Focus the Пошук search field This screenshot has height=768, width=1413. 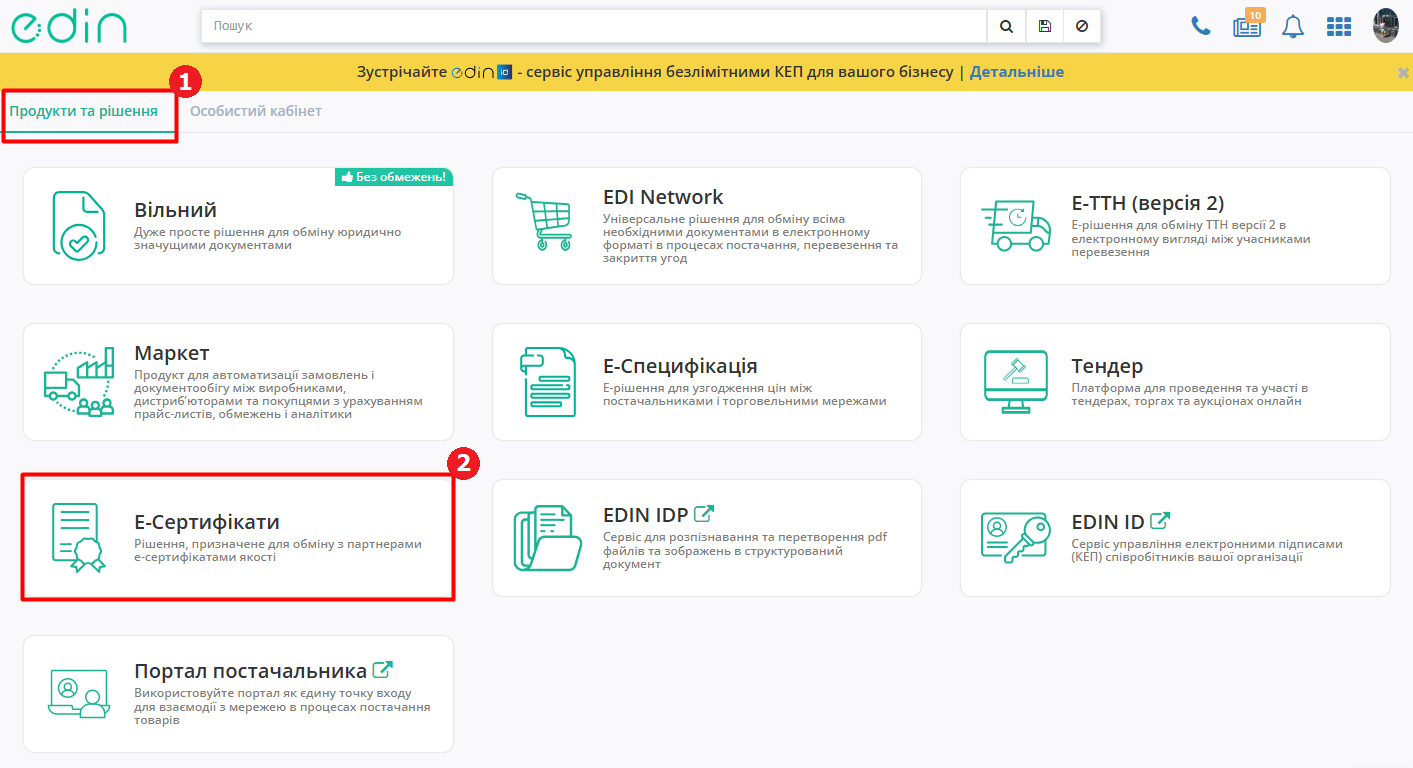tap(594, 26)
